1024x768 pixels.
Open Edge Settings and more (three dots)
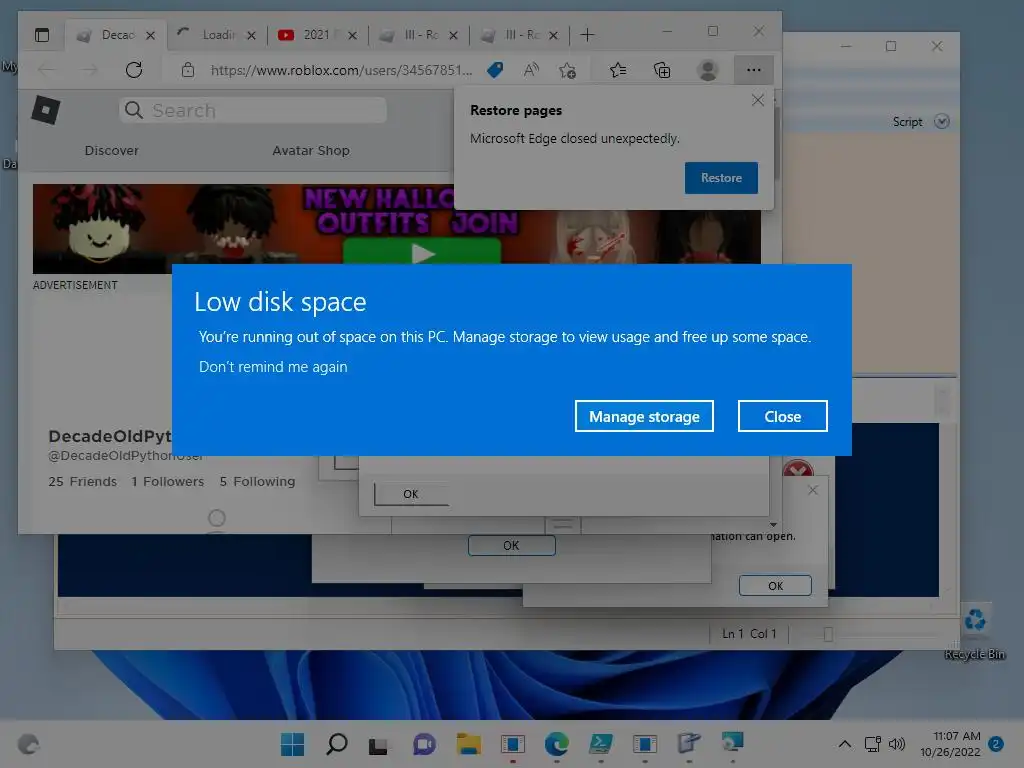coord(754,70)
